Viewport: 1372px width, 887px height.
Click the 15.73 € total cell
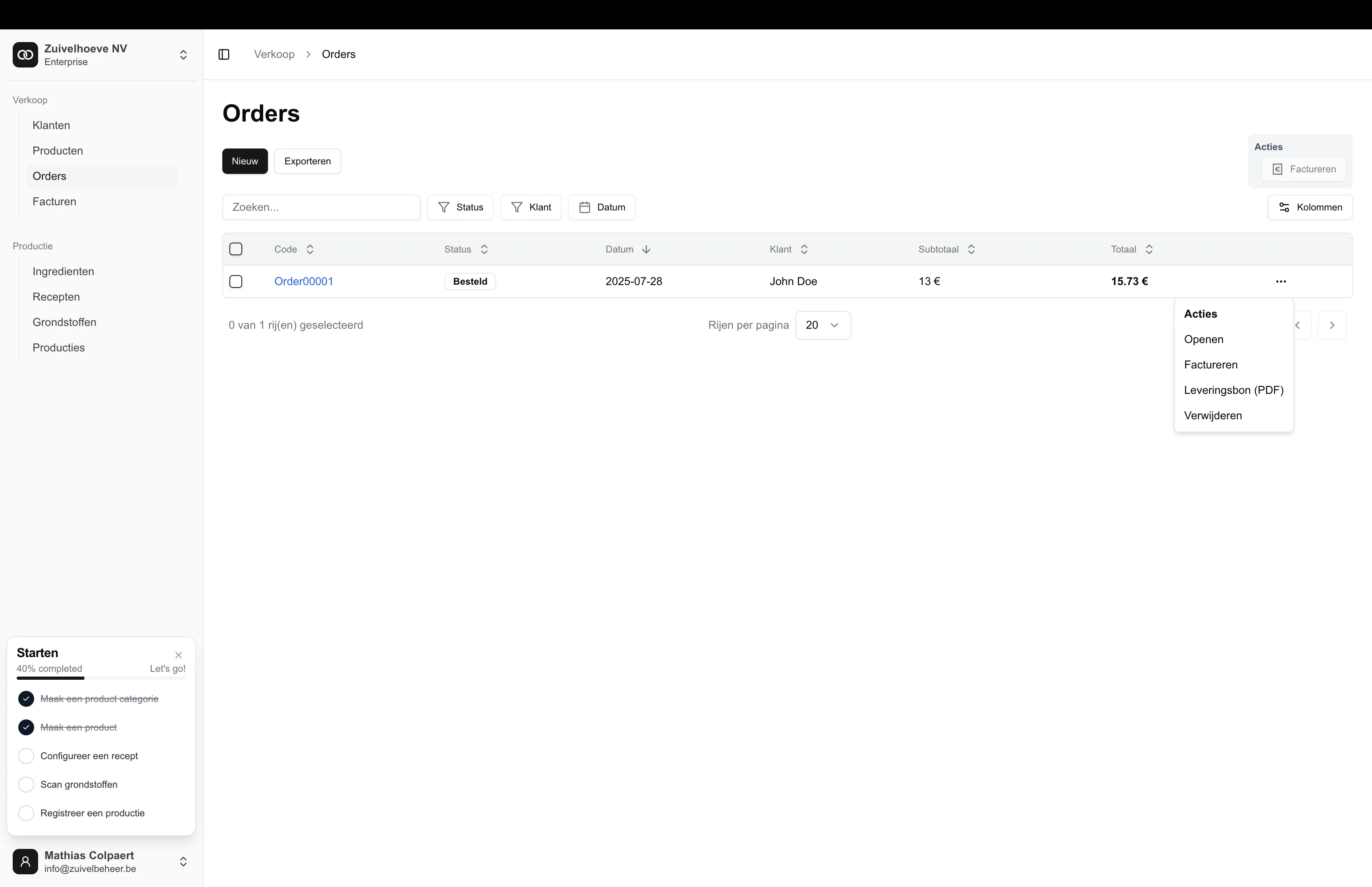1129,281
